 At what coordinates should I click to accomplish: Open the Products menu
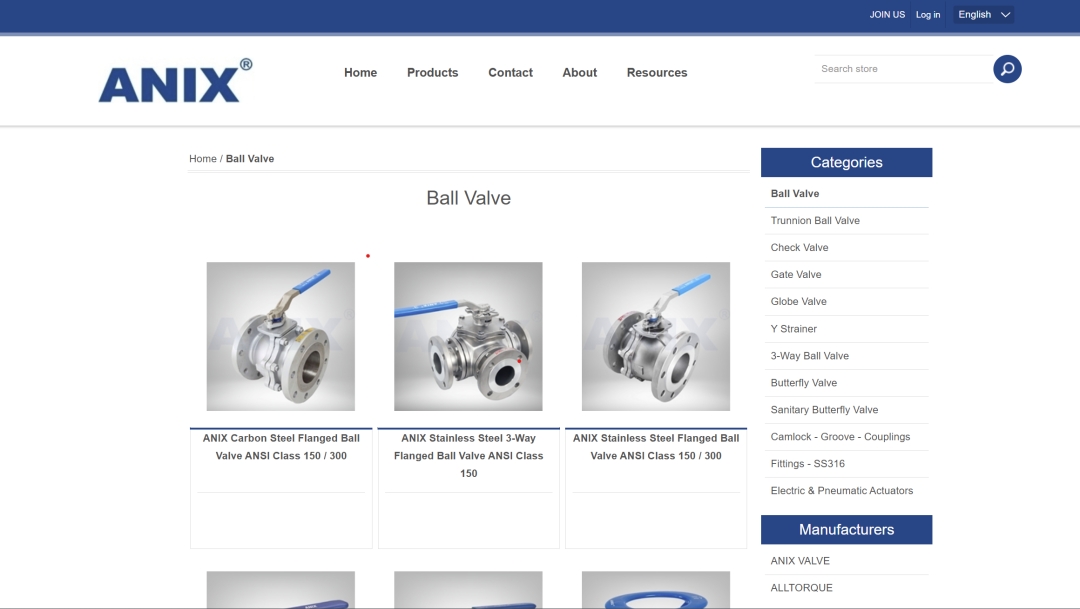[433, 72]
